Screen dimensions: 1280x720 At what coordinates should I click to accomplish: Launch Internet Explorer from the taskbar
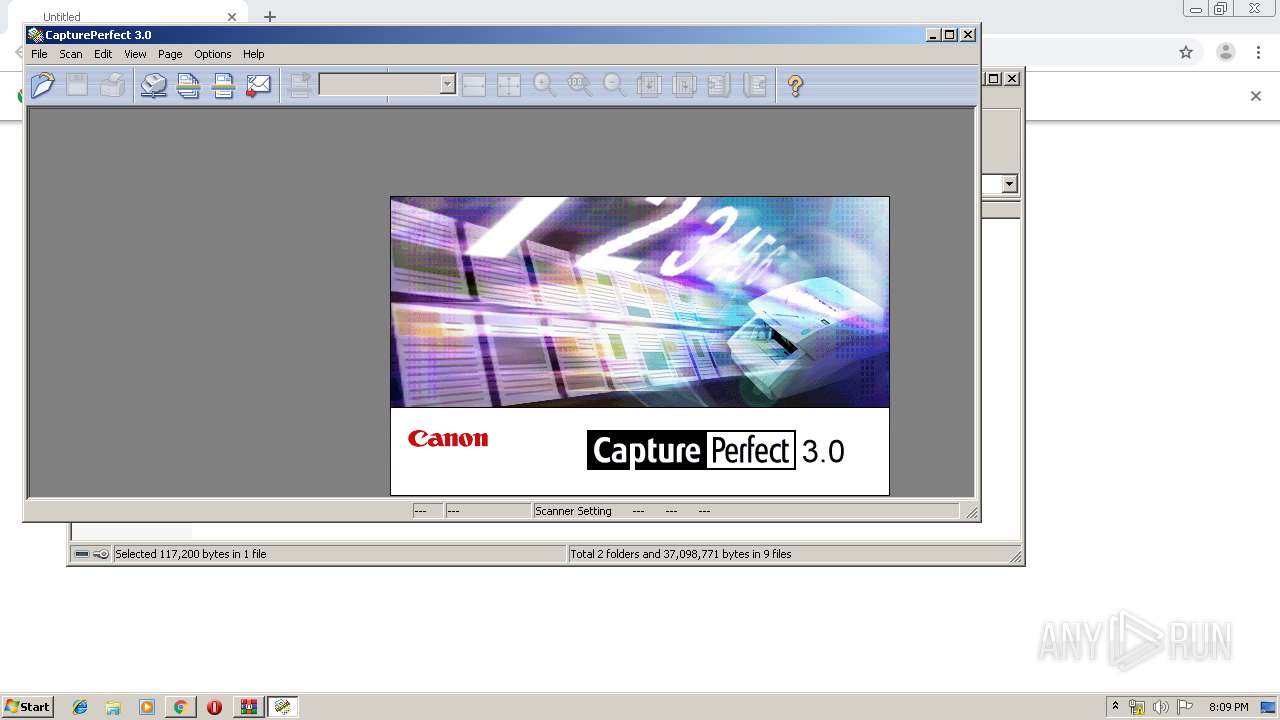click(80, 707)
